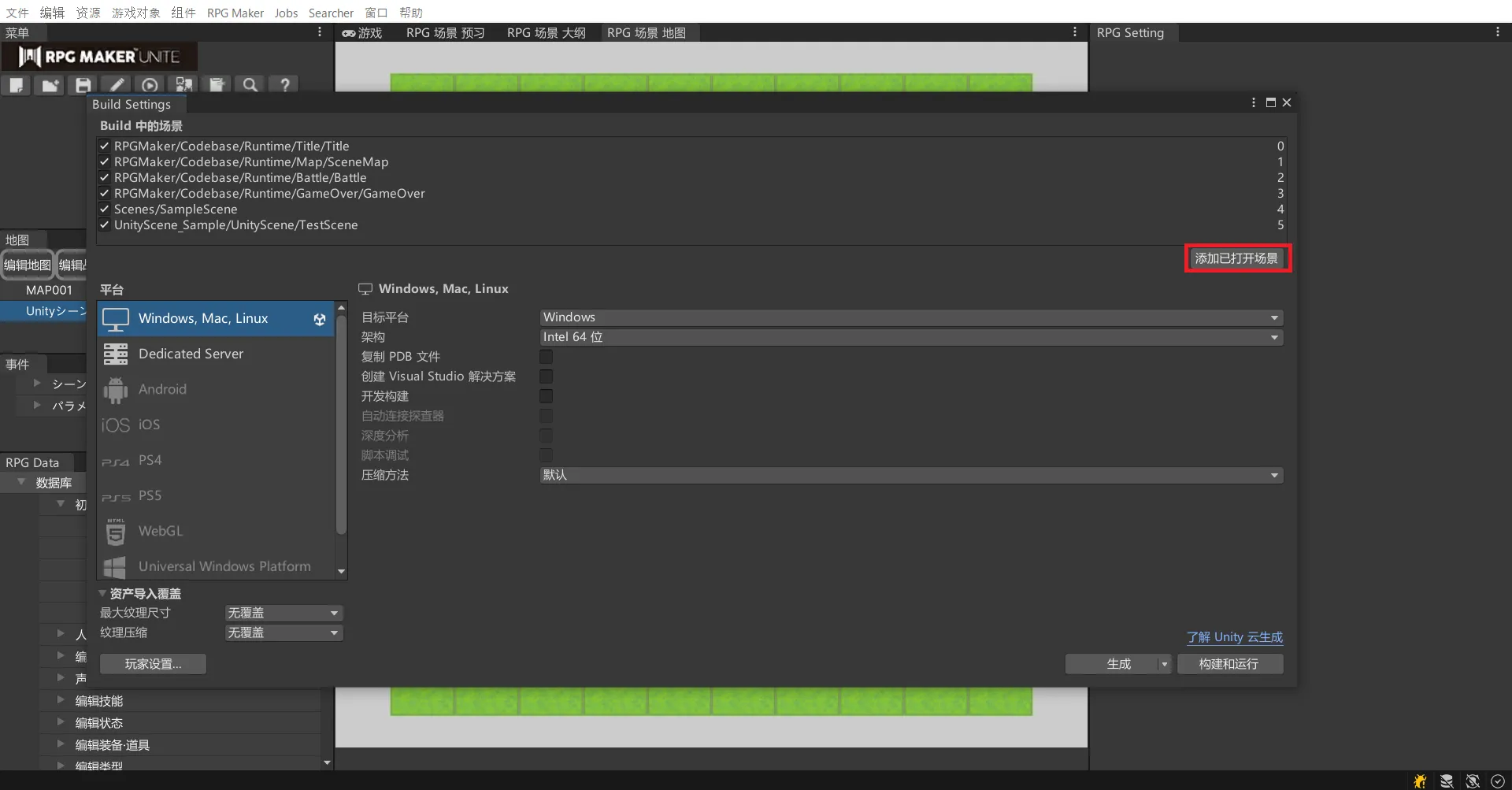This screenshot has height=790, width=1512.
Task: Select Dedicated Server platform
Action: (x=191, y=354)
